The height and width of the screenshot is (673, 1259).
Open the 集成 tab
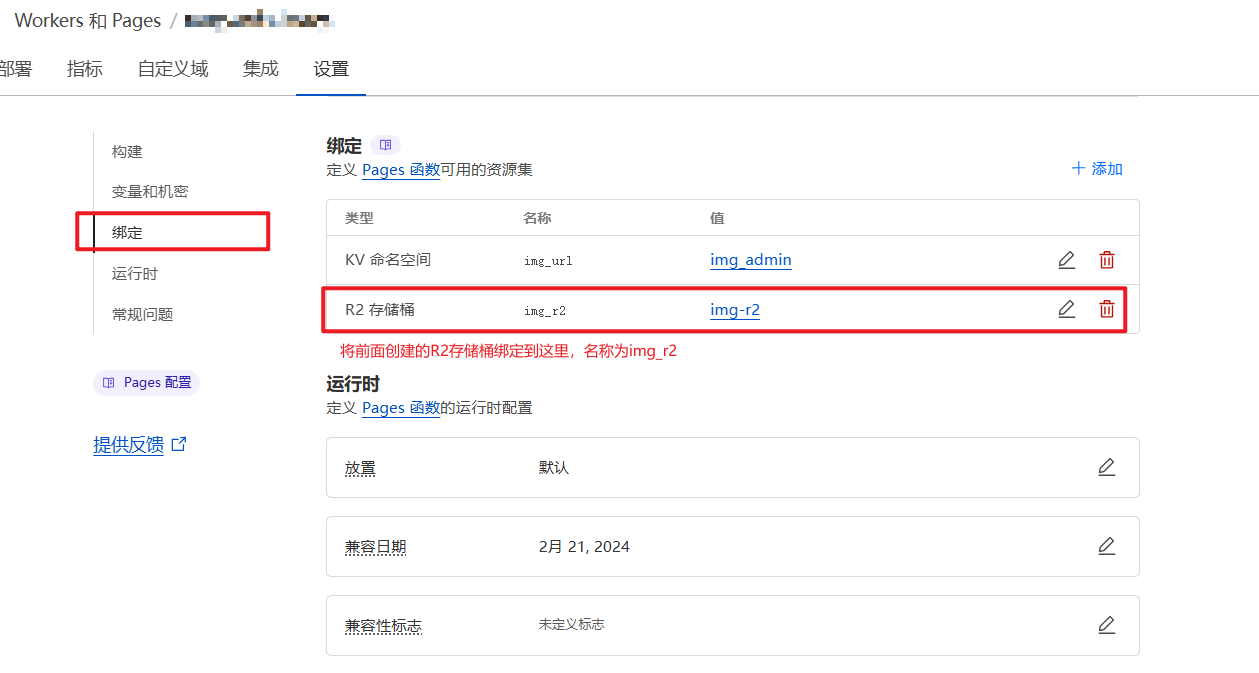click(260, 69)
